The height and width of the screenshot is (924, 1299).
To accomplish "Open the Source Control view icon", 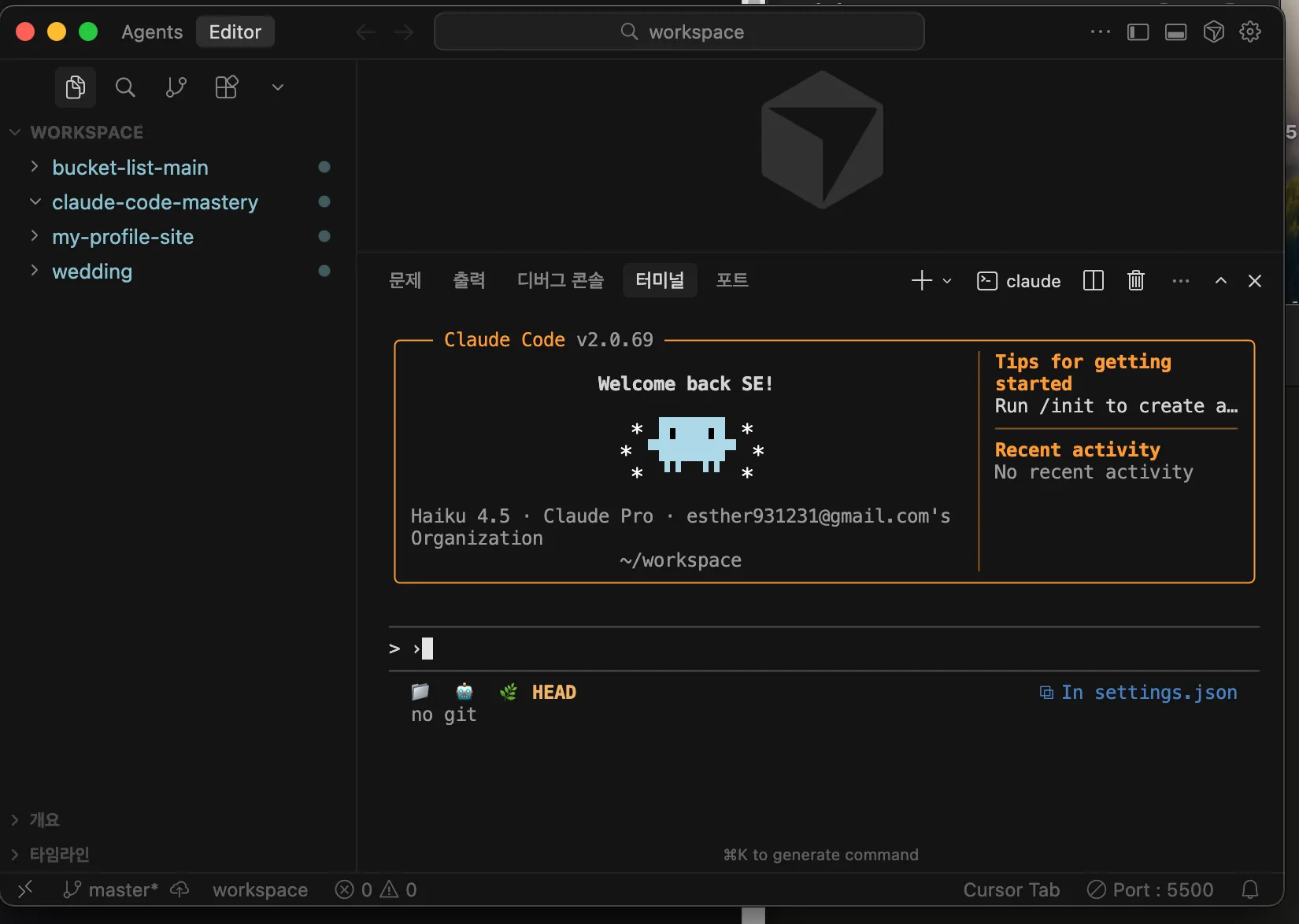I will pos(176,87).
